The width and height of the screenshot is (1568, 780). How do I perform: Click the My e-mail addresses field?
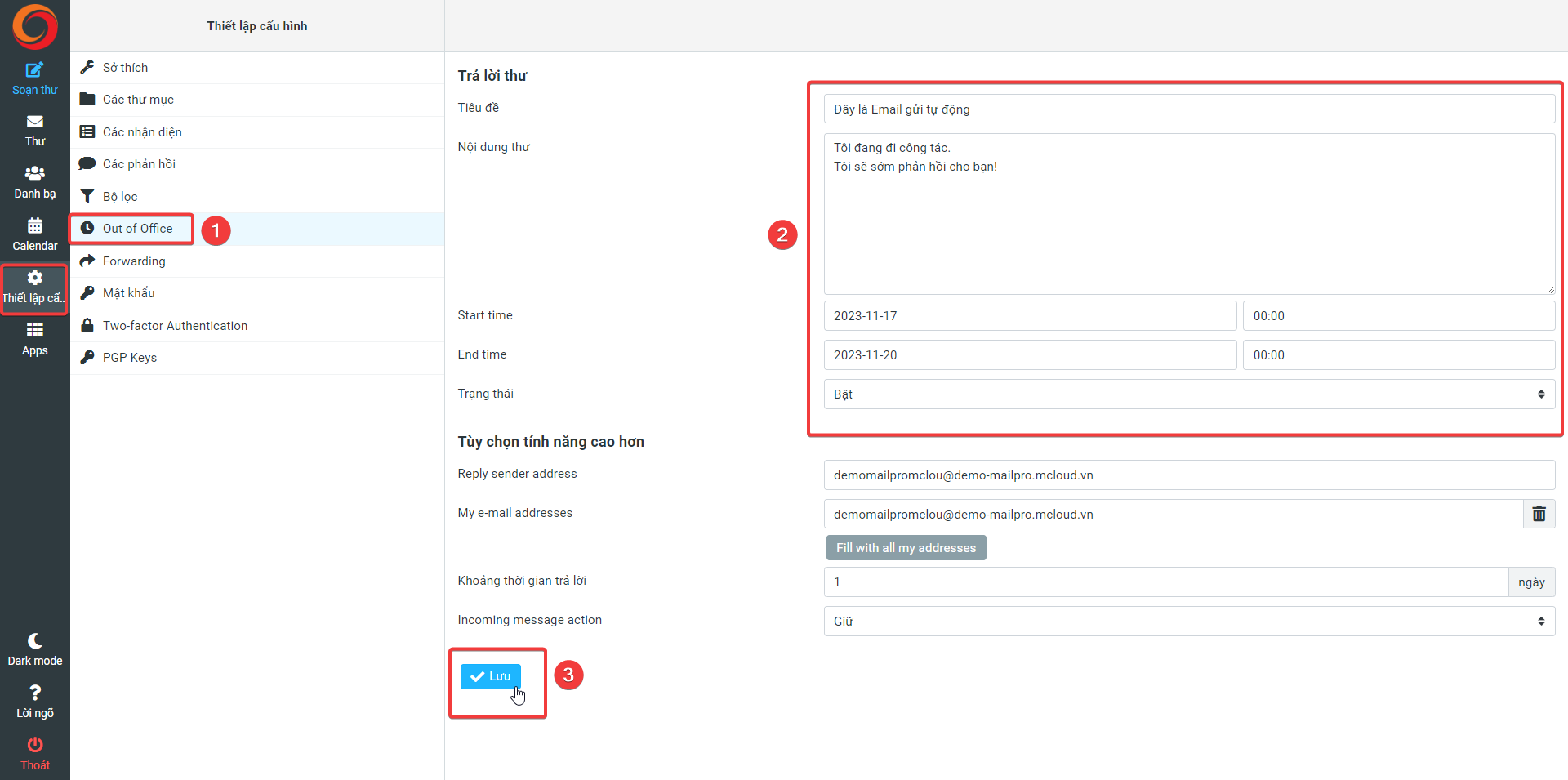[1174, 514]
